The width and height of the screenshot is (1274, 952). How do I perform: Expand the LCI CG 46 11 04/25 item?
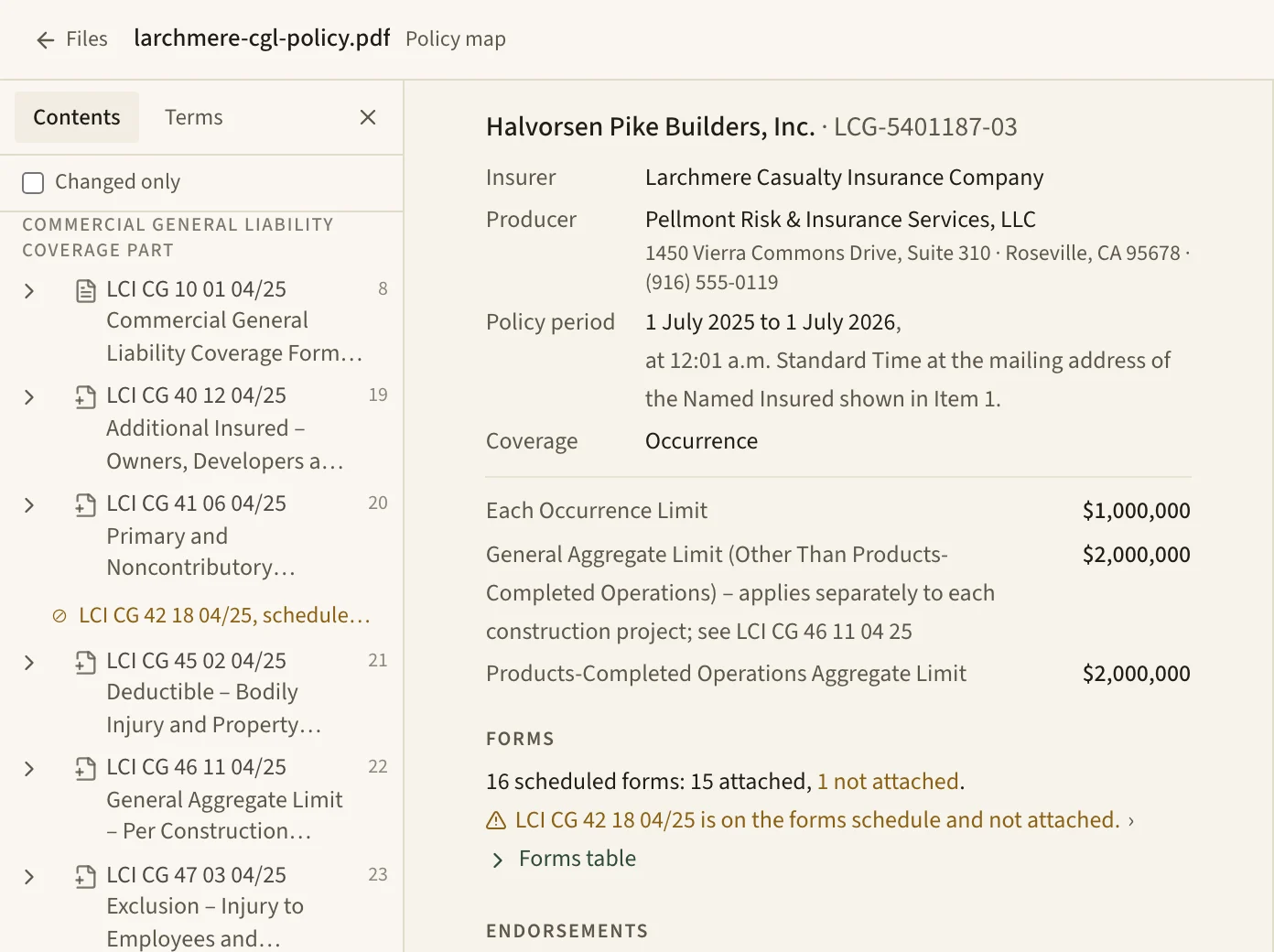(29, 769)
